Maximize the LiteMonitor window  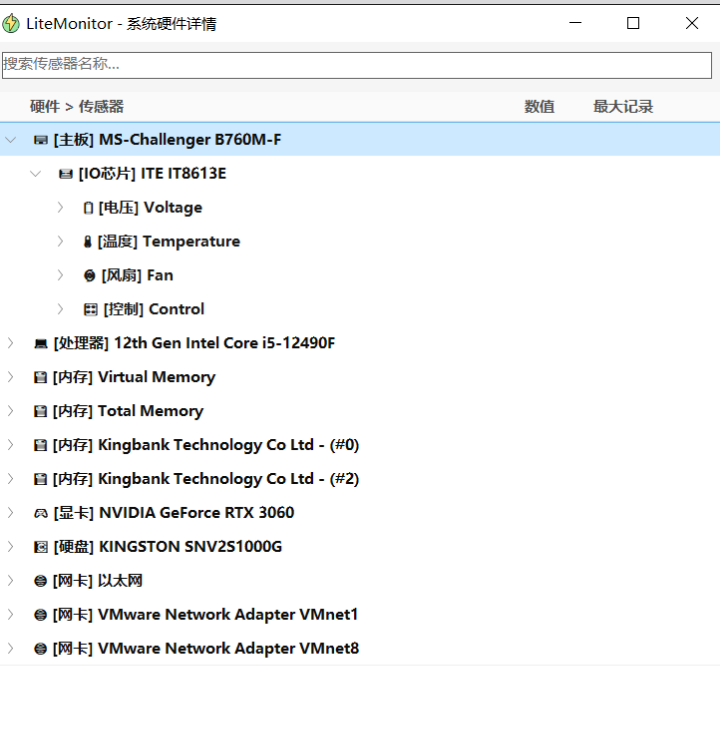click(x=633, y=23)
